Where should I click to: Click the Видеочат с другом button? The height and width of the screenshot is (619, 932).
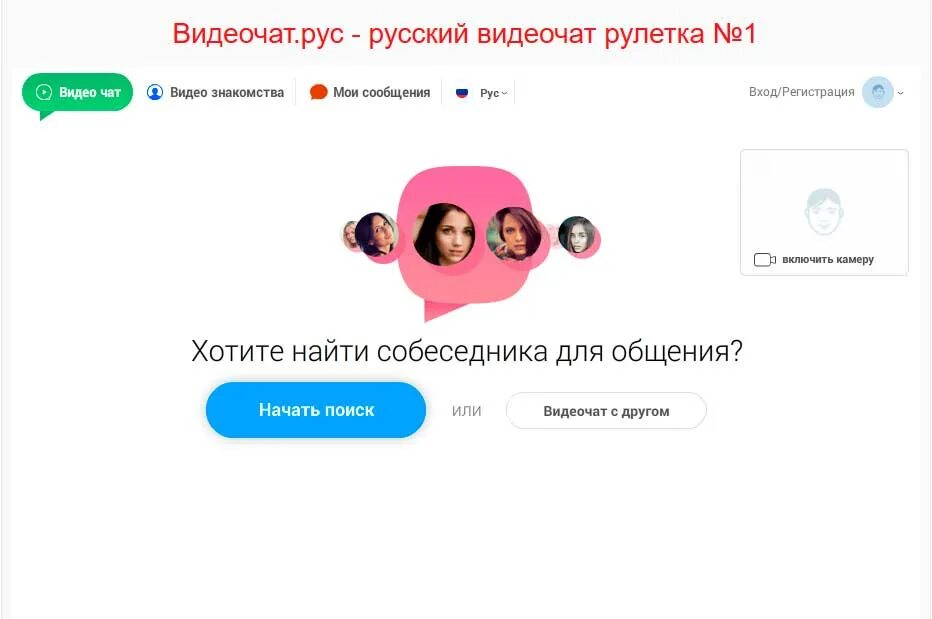606,411
